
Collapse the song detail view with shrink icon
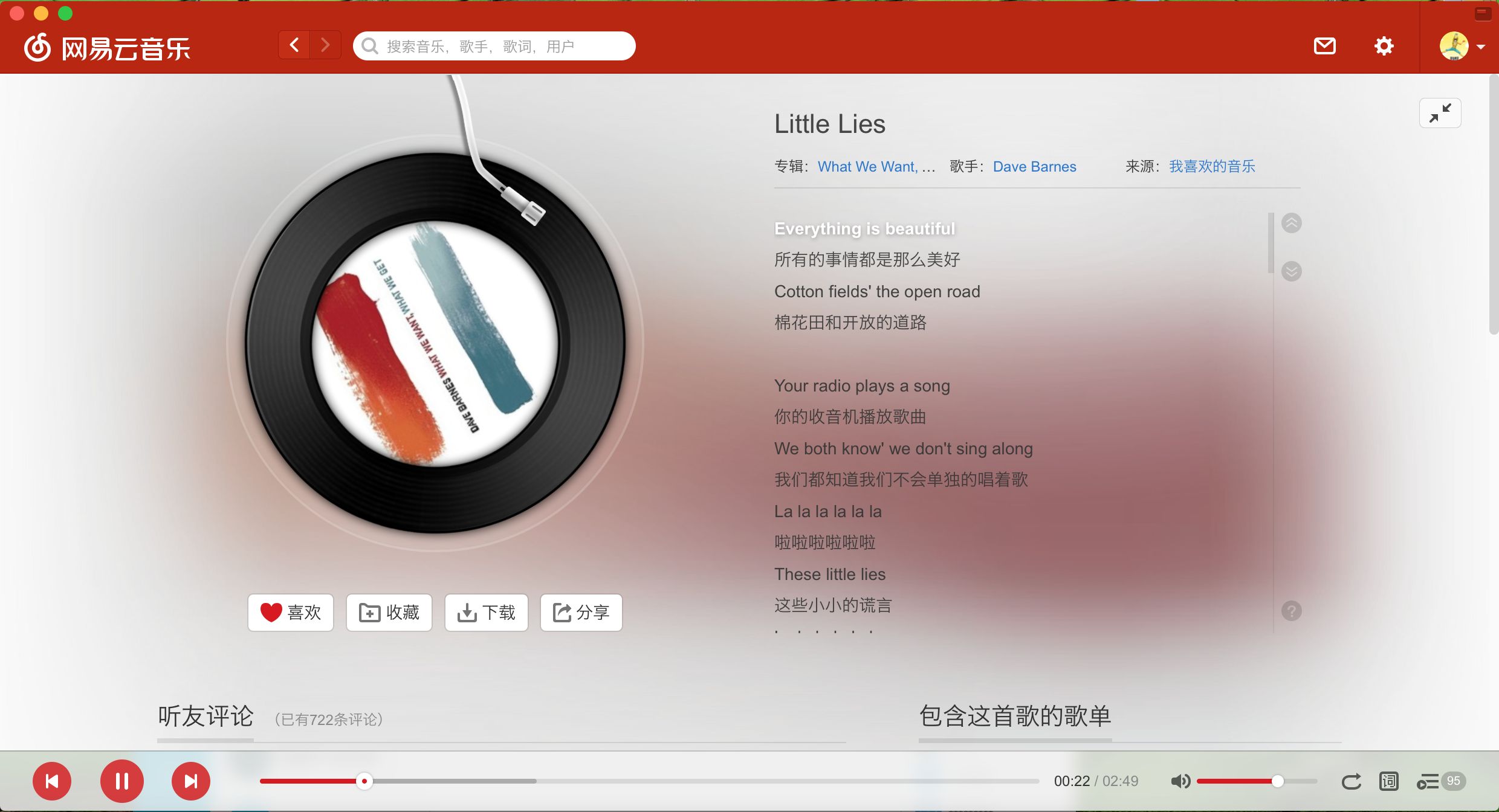tap(1440, 113)
